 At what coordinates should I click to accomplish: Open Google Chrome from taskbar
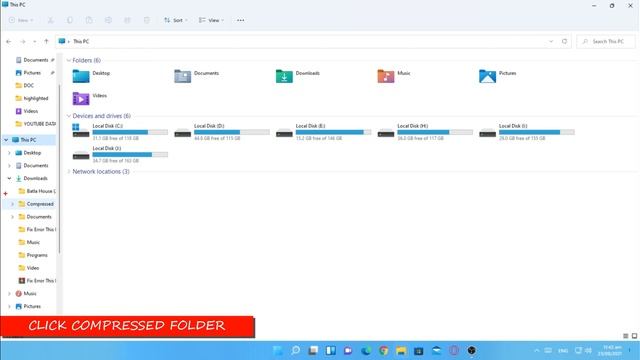coord(383,351)
